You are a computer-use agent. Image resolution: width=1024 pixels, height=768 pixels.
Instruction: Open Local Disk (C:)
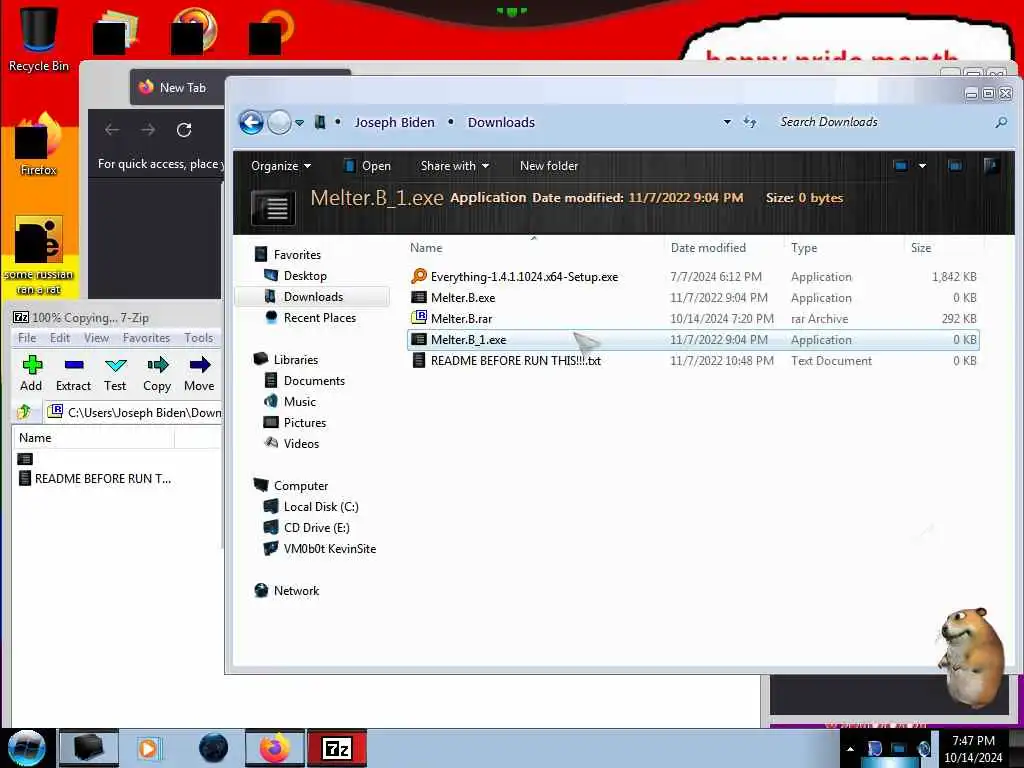pyautogui.click(x=321, y=507)
